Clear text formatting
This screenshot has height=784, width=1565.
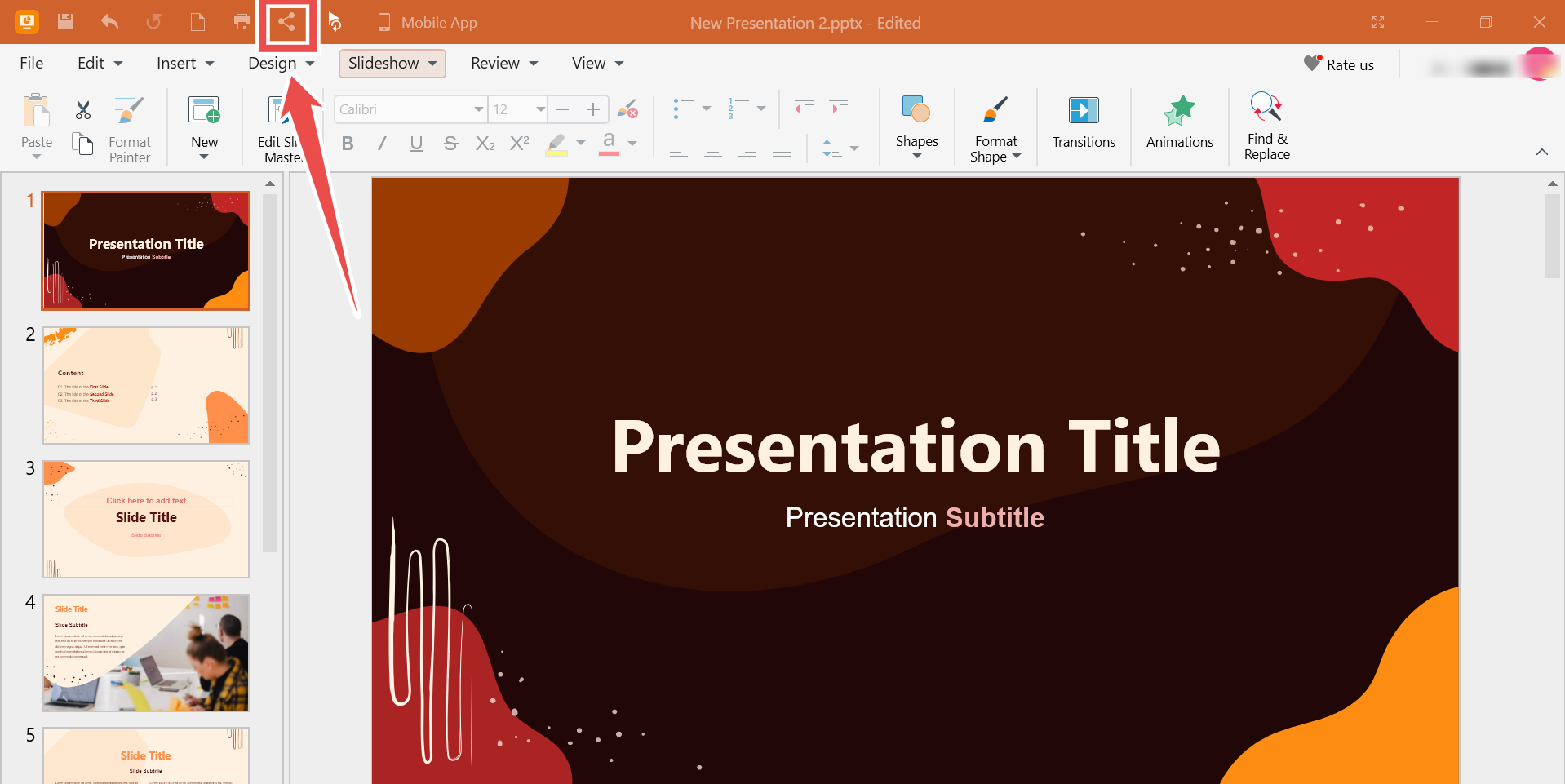click(627, 109)
